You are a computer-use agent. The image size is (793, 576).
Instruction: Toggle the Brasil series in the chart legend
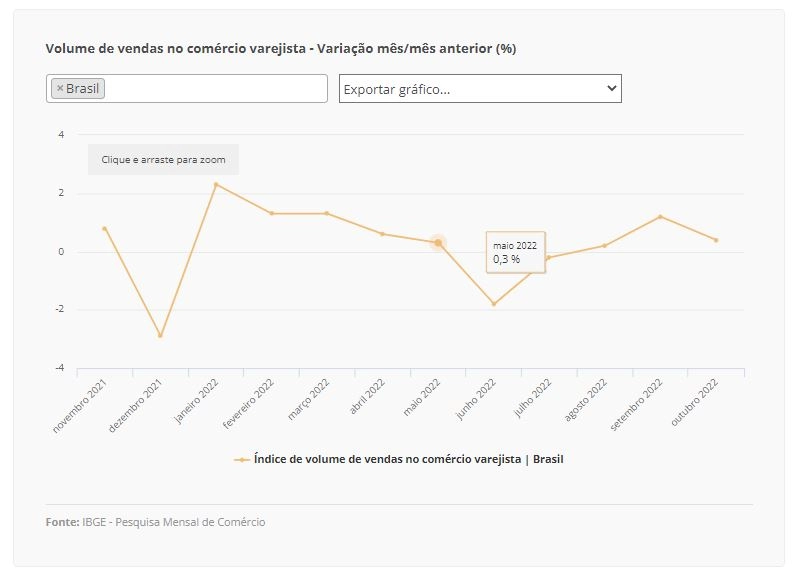click(x=399, y=459)
